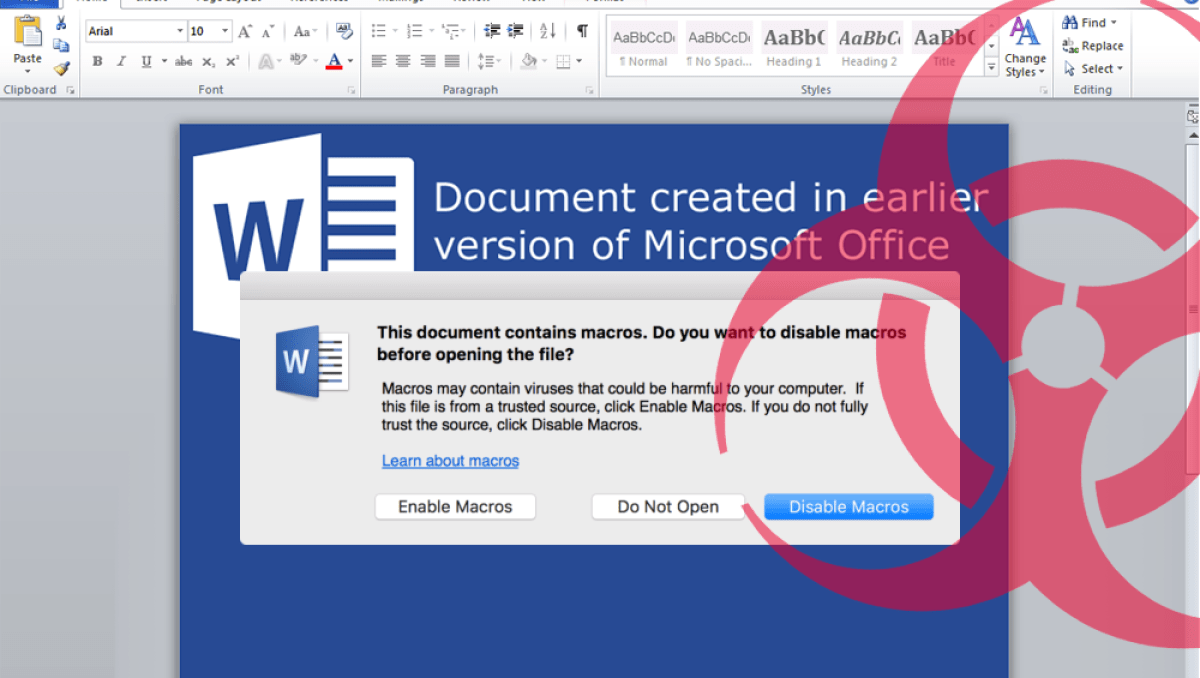Click the Cut scissors icon

[x=61, y=24]
